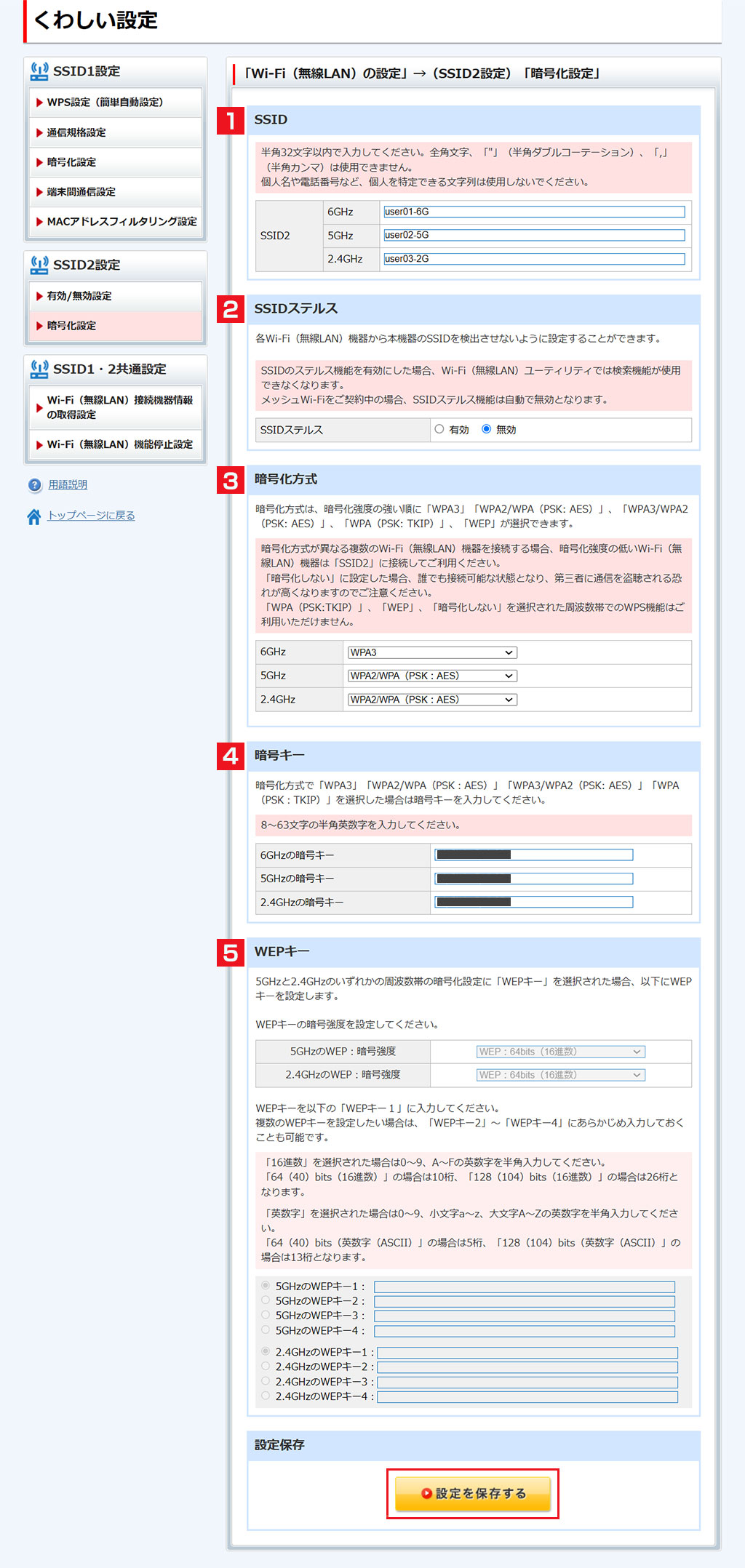Click the question mark icon beside 用語説明
Screen dimensions: 745x1568
pos(35,485)
